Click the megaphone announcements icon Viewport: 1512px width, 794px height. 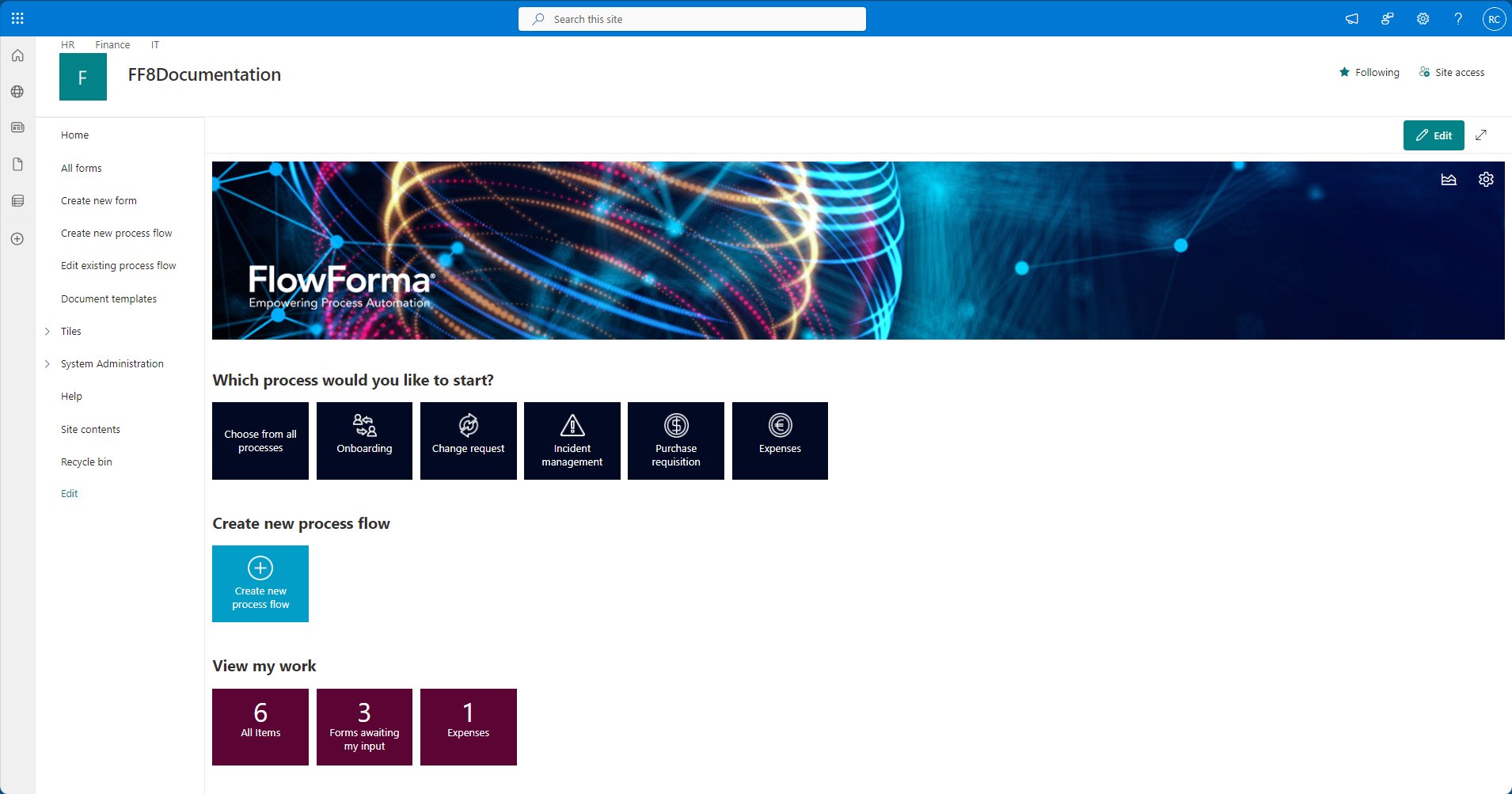click(x=1352, y=19)
